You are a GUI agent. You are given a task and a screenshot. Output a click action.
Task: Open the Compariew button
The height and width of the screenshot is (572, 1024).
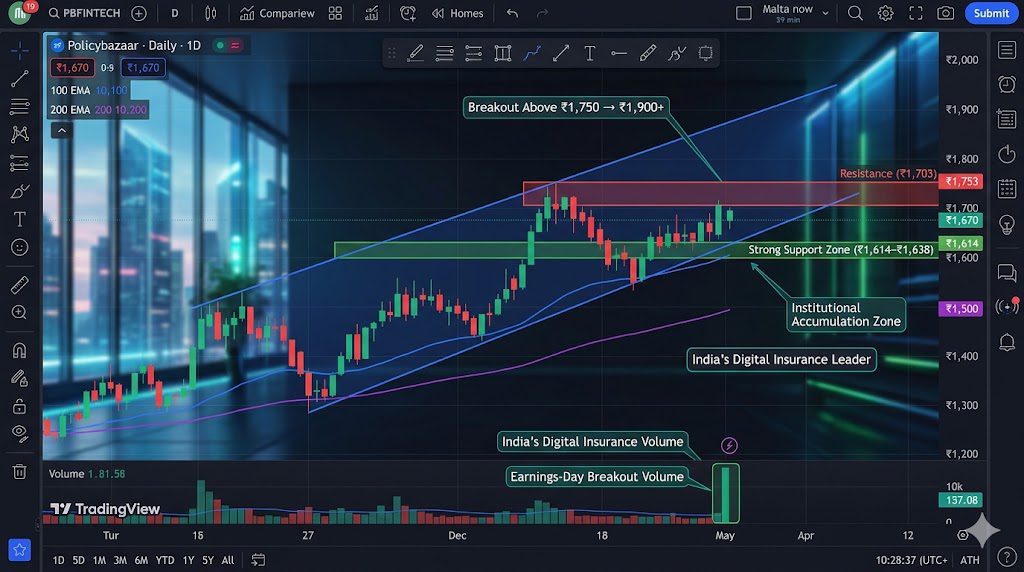tap(277, 13)
